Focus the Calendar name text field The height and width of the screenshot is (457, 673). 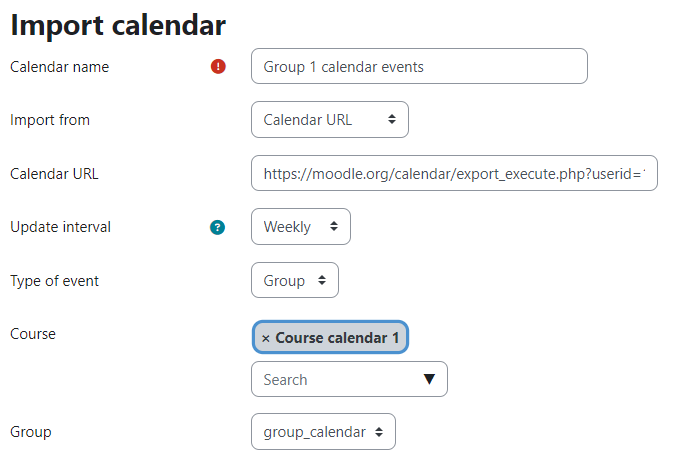coord(419,66)
